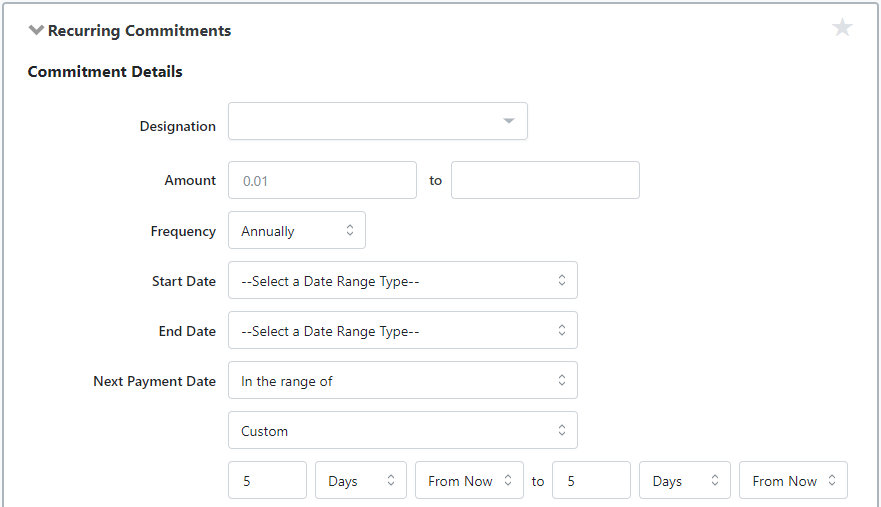Open the second From Now dropdown

[793, 481]
